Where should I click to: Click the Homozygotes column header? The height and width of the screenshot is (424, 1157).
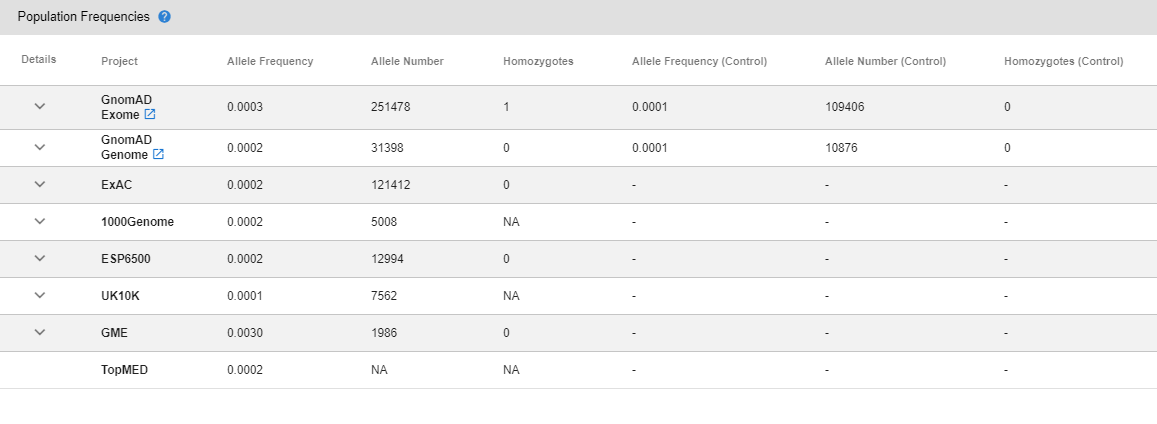538,61
